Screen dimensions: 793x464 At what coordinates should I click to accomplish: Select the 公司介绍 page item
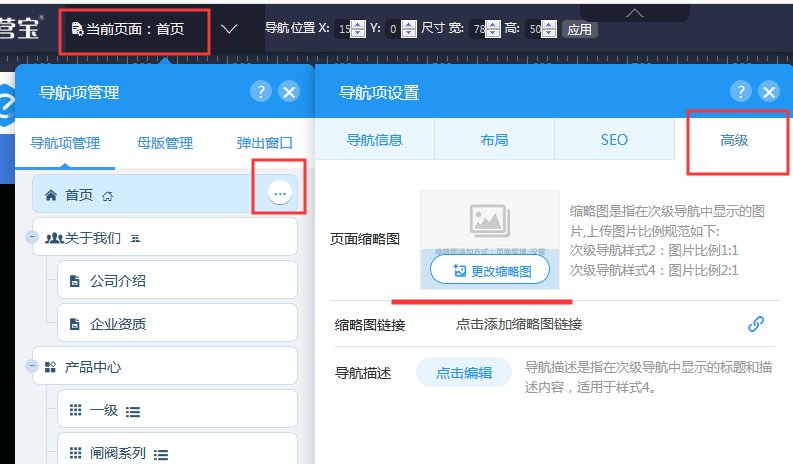coord(177,280)
